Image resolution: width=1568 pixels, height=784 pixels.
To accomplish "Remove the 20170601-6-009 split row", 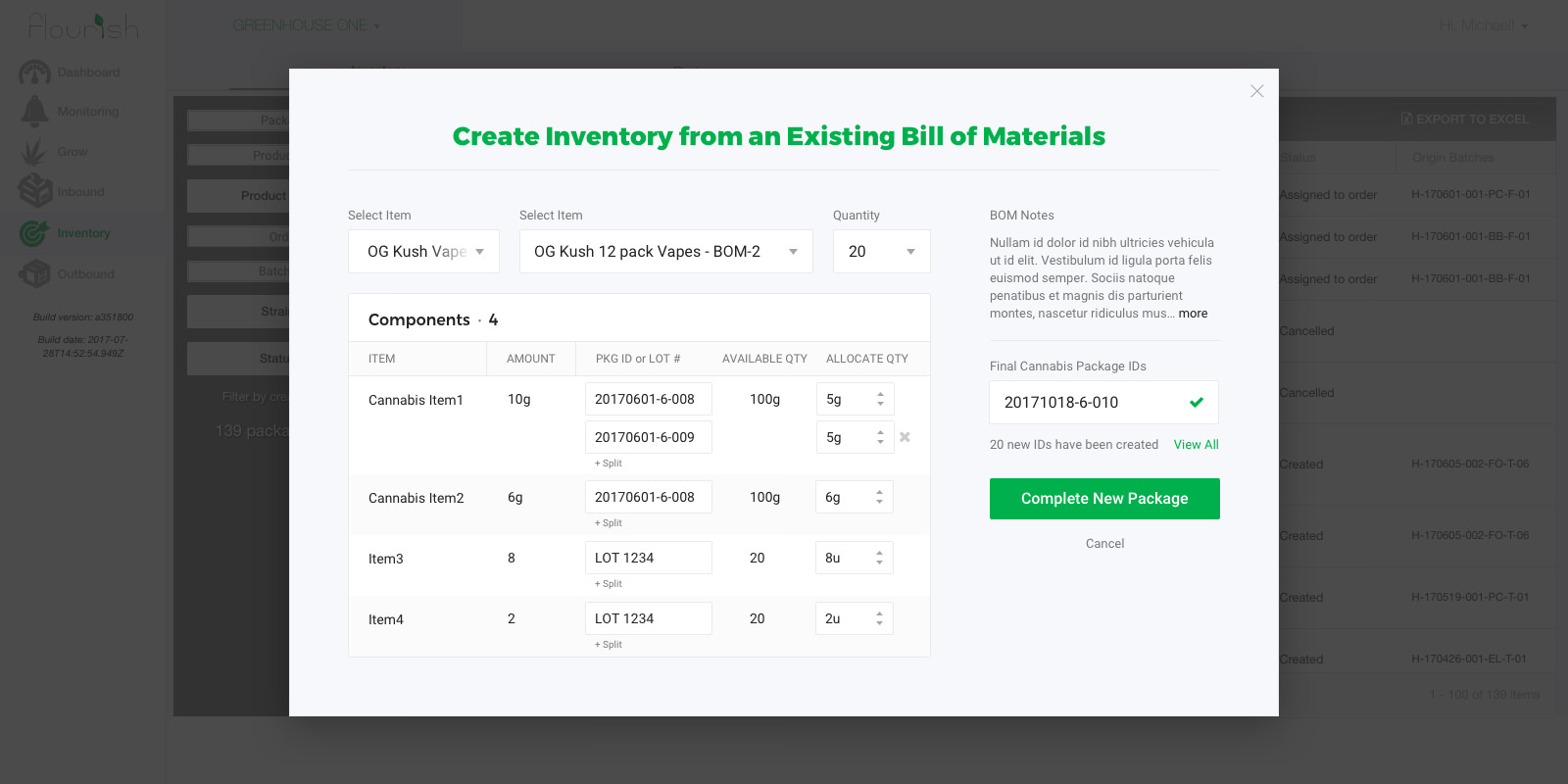I will click(x=905, y=437).
